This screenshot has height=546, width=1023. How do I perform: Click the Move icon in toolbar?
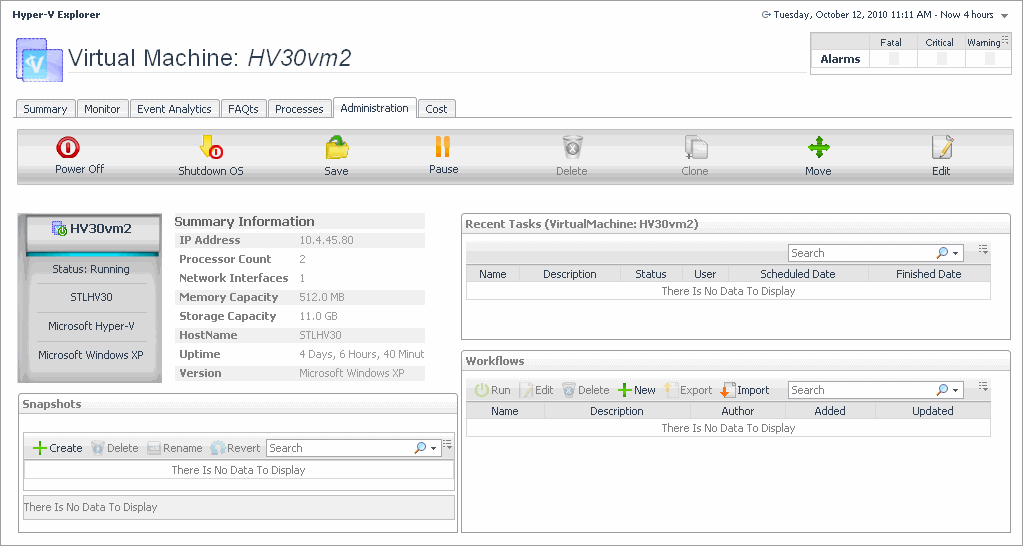pyautogui.click(x=818, y=149)
